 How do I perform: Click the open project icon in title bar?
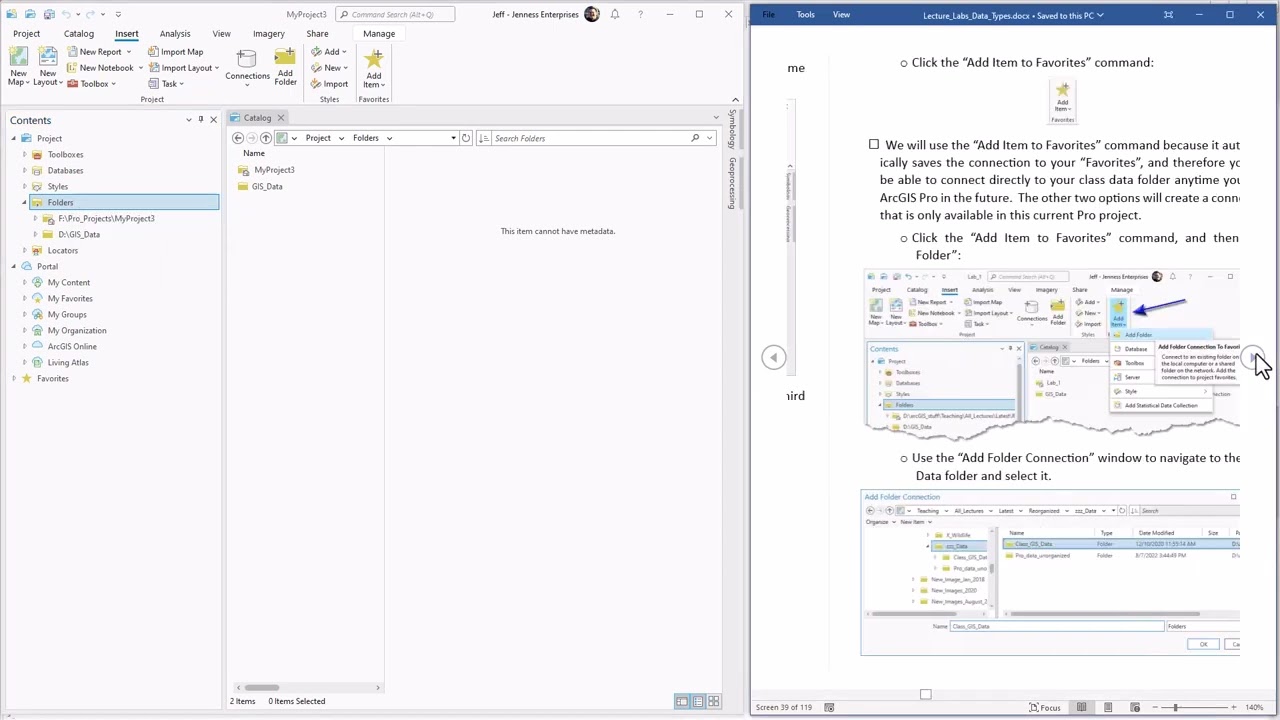(x=30, y=14)
